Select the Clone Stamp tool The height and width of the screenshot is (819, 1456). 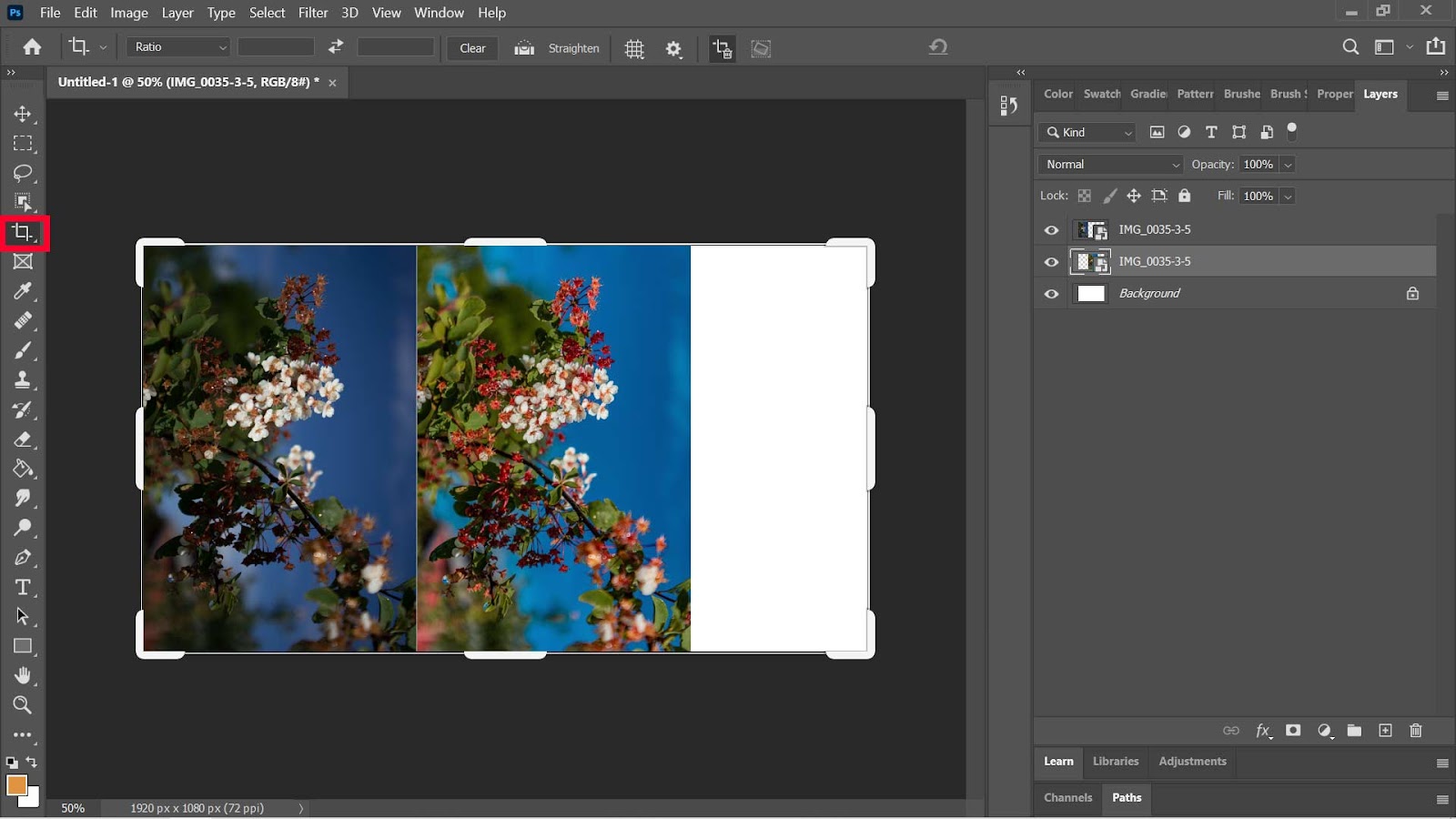(x=23, y=380)
